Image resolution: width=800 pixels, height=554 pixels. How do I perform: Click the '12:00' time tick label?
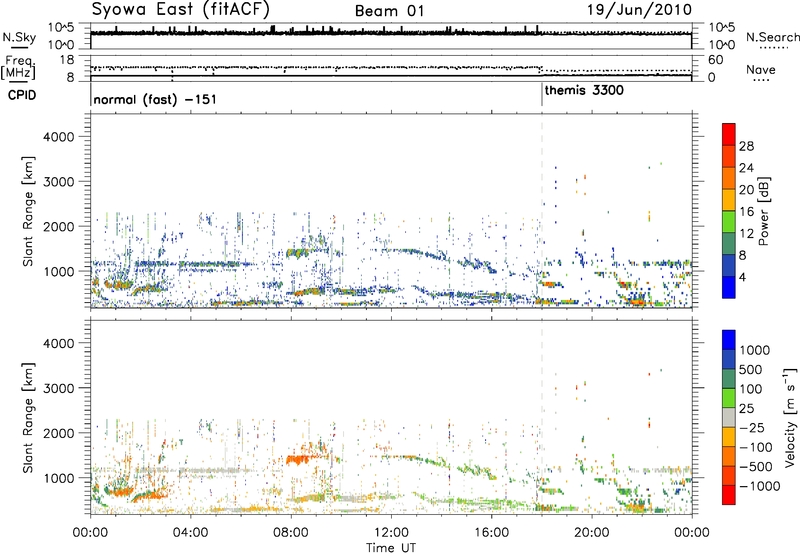tap(391, 533)
